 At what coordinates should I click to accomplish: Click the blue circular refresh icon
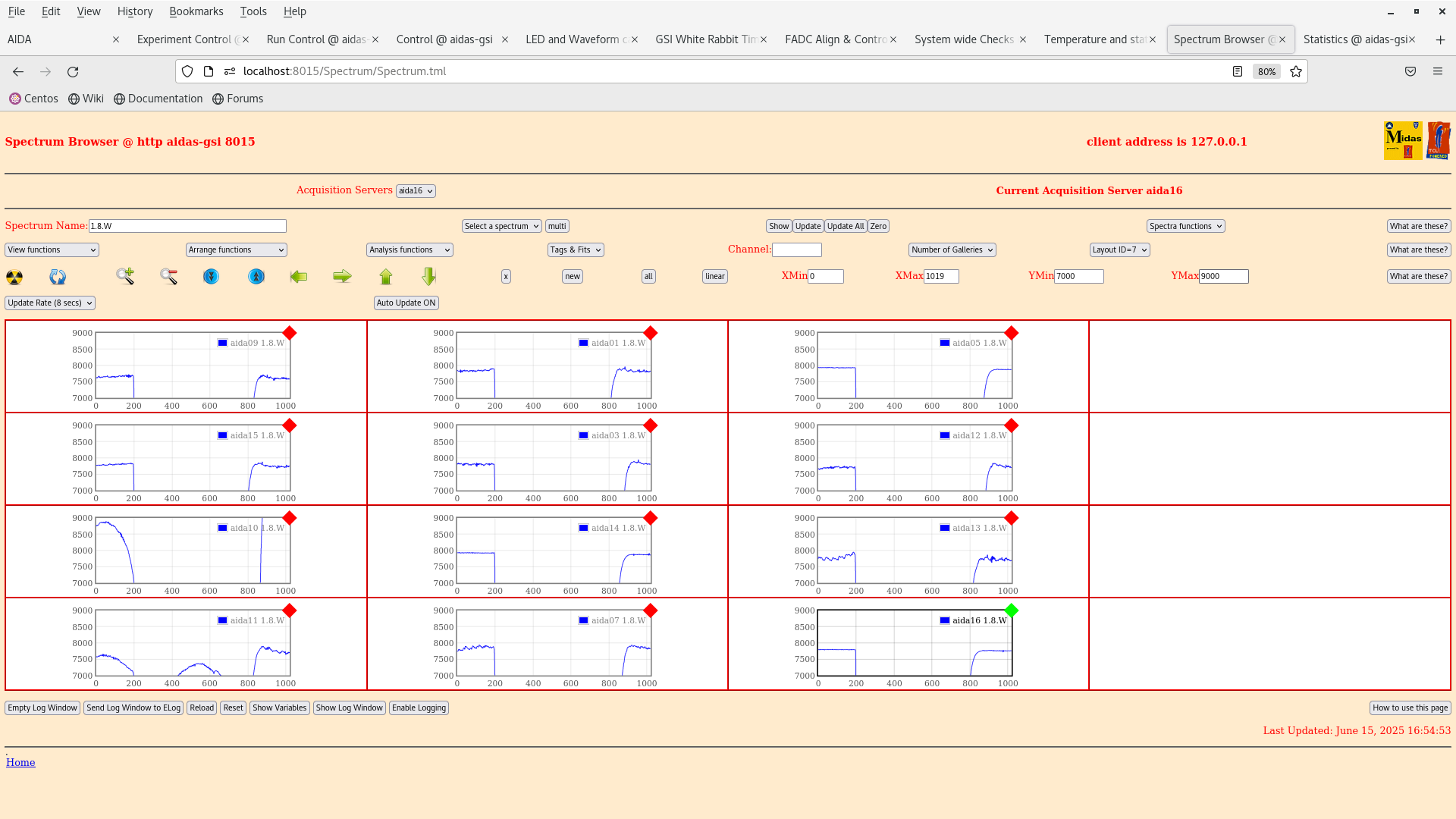(x=58, y=277)
